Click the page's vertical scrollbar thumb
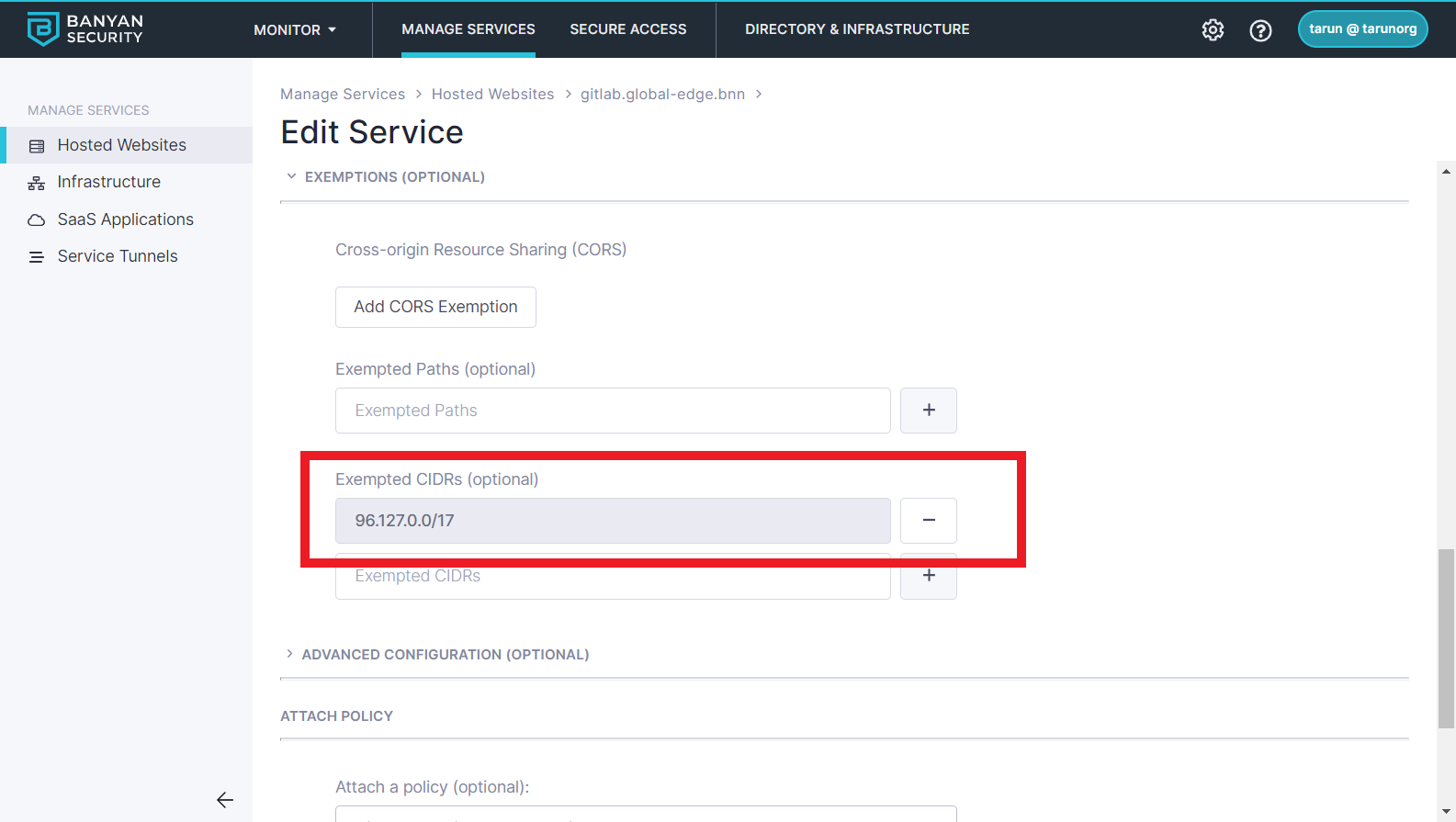This screenshot has width=1456, height=822. coord(1446,637)
